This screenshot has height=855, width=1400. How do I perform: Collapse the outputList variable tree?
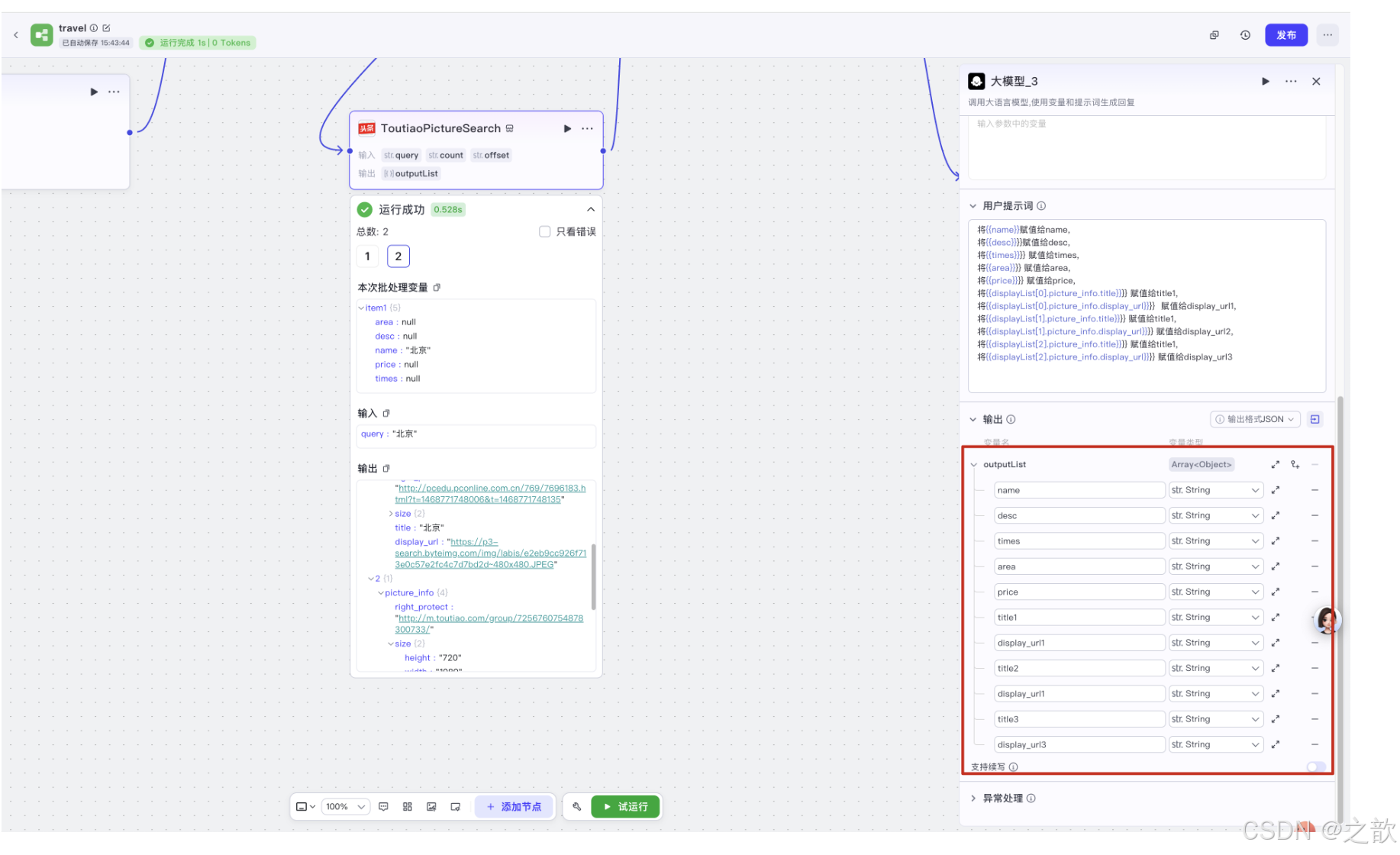click(973, 464)
